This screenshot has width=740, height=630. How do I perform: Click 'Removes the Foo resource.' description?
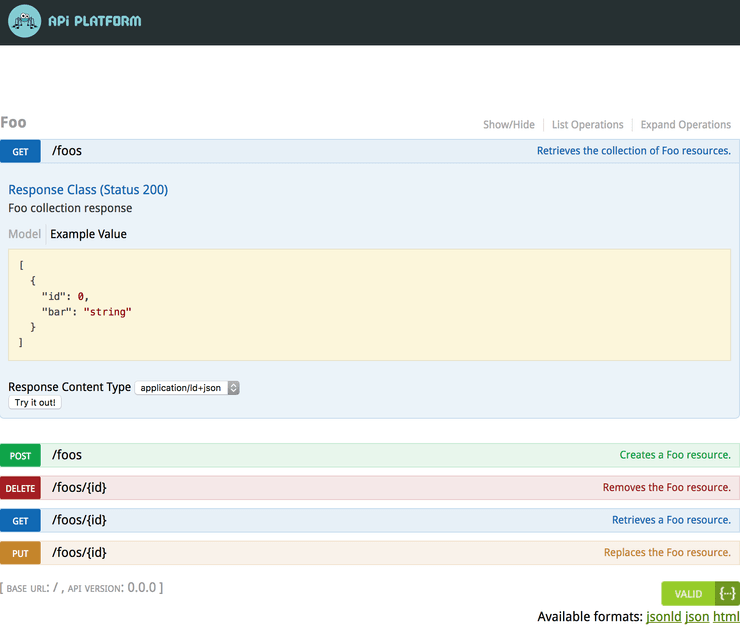pyautogui.click(x=666, y=487)
